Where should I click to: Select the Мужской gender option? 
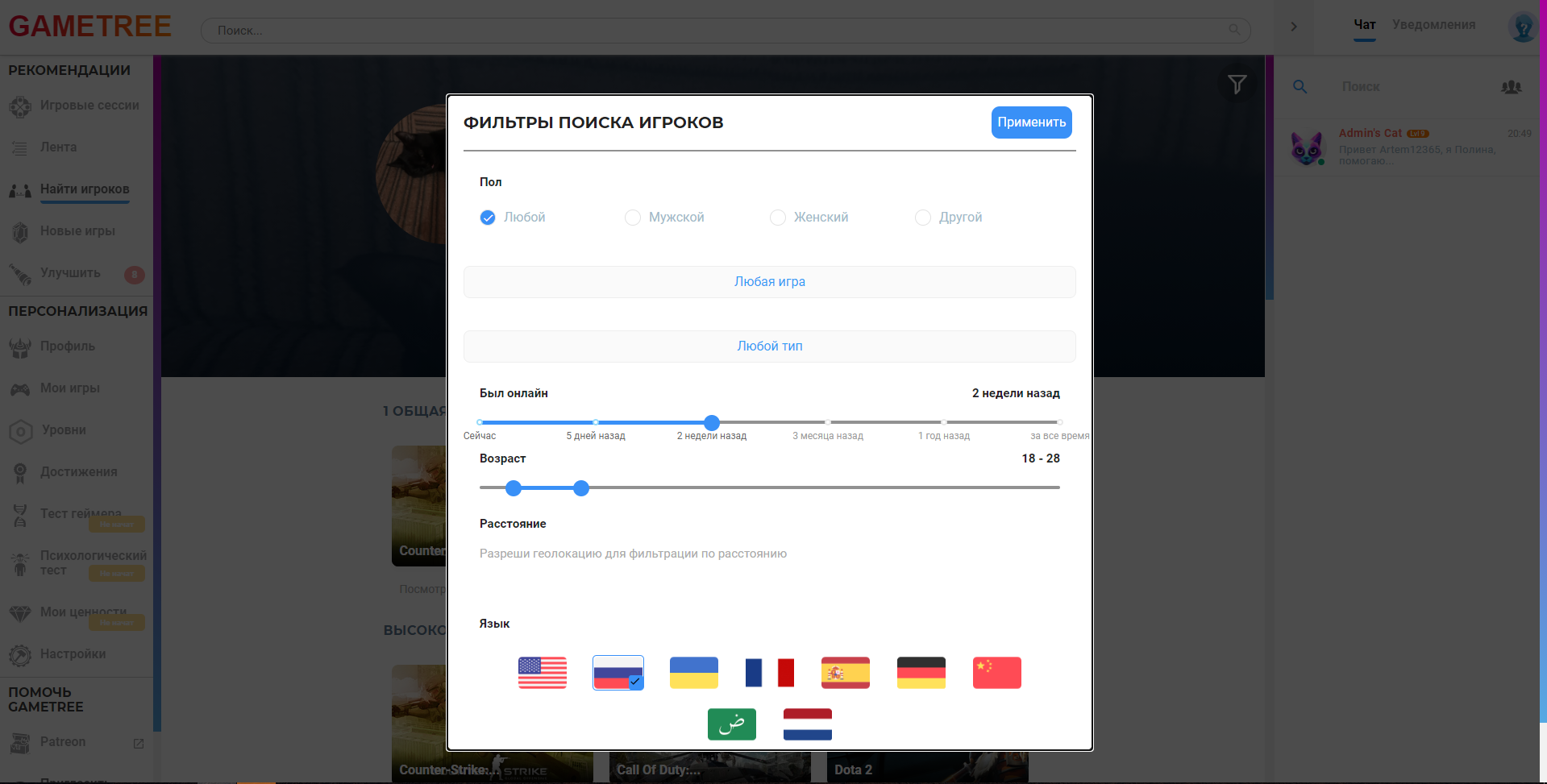point(633,218)
